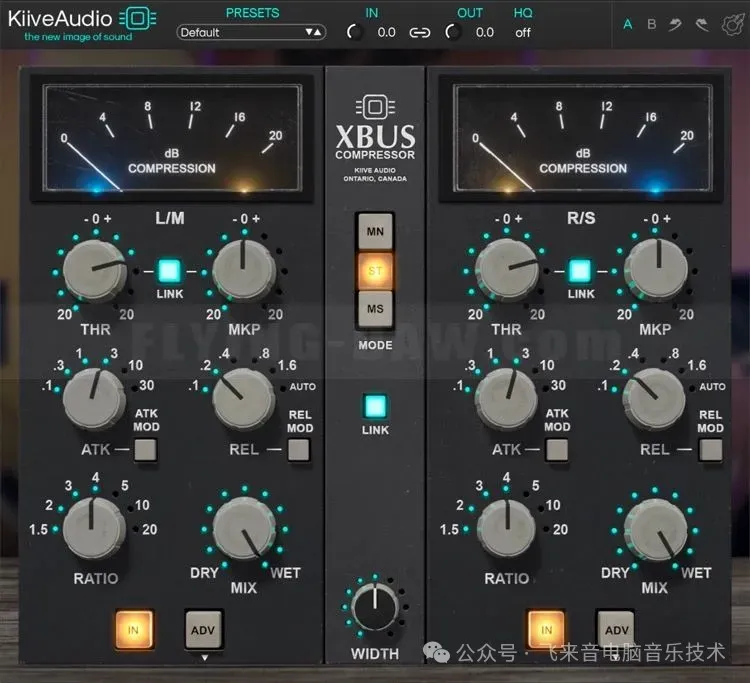The image size is (750, 683).
Task: Click the L/M ATK attack knob
Action: coord(94,398)
